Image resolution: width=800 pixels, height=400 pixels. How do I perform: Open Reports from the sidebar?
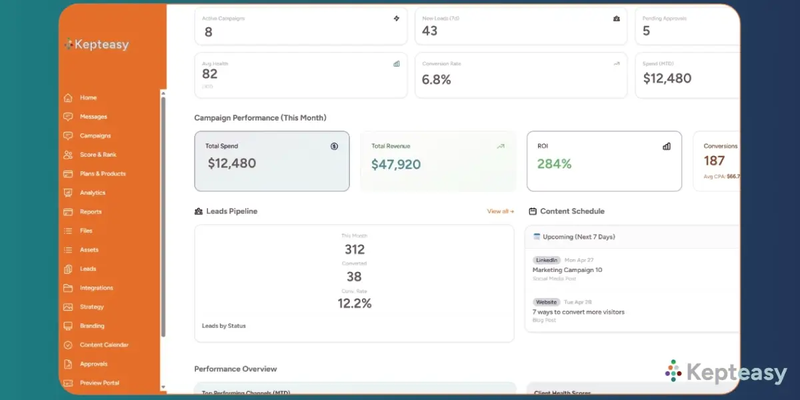(x=90, y=212)
